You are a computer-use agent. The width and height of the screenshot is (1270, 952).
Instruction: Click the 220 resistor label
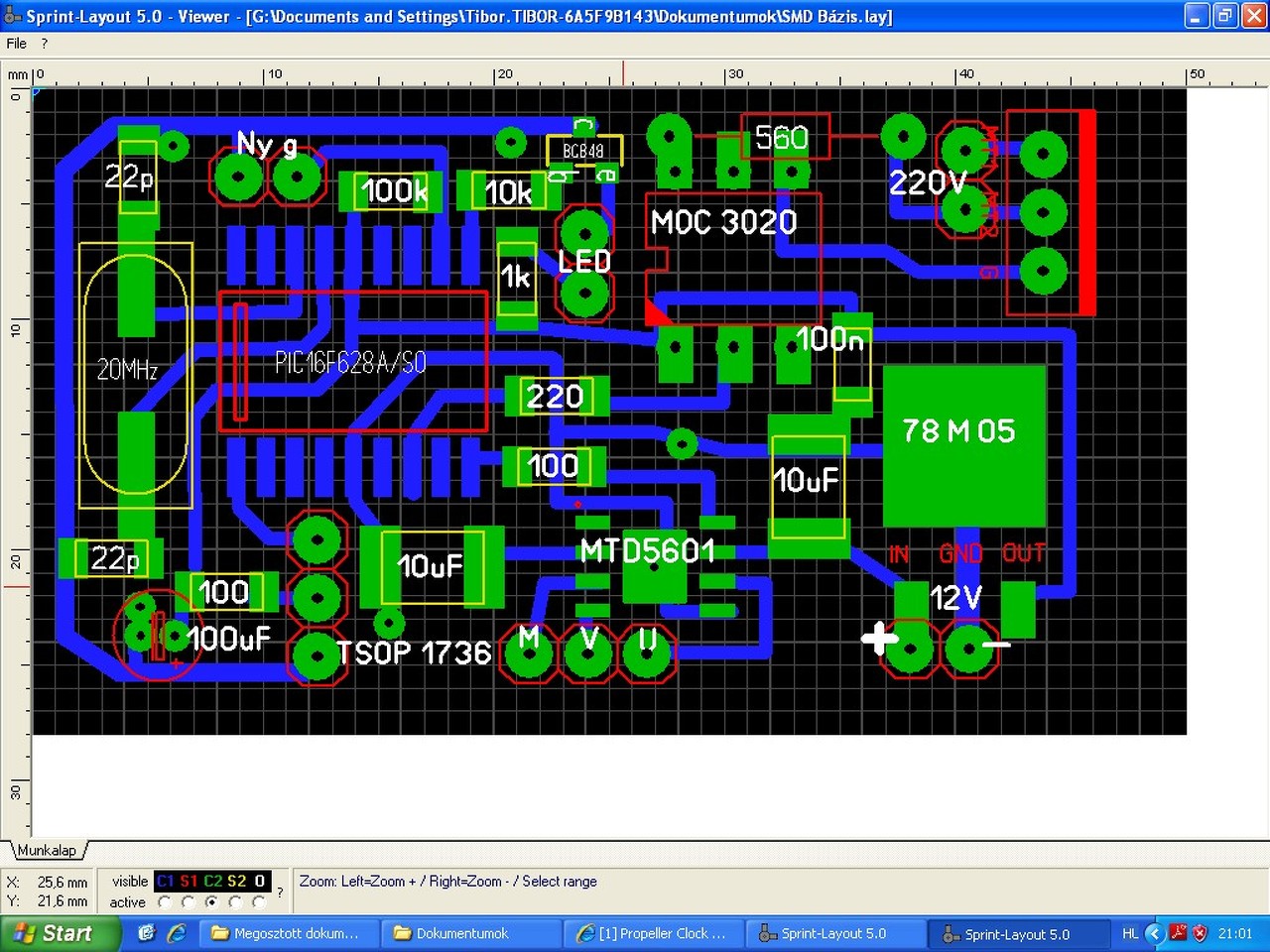pyautogui.click(x=555, y=397)
